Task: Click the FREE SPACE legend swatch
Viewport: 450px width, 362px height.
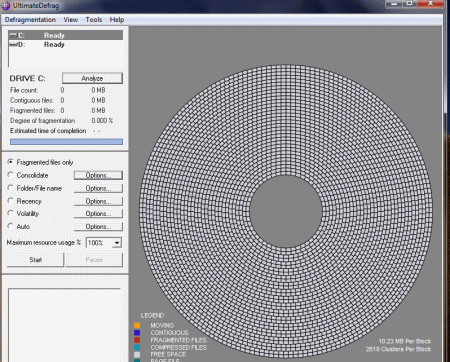Action: tap(137, 355)
